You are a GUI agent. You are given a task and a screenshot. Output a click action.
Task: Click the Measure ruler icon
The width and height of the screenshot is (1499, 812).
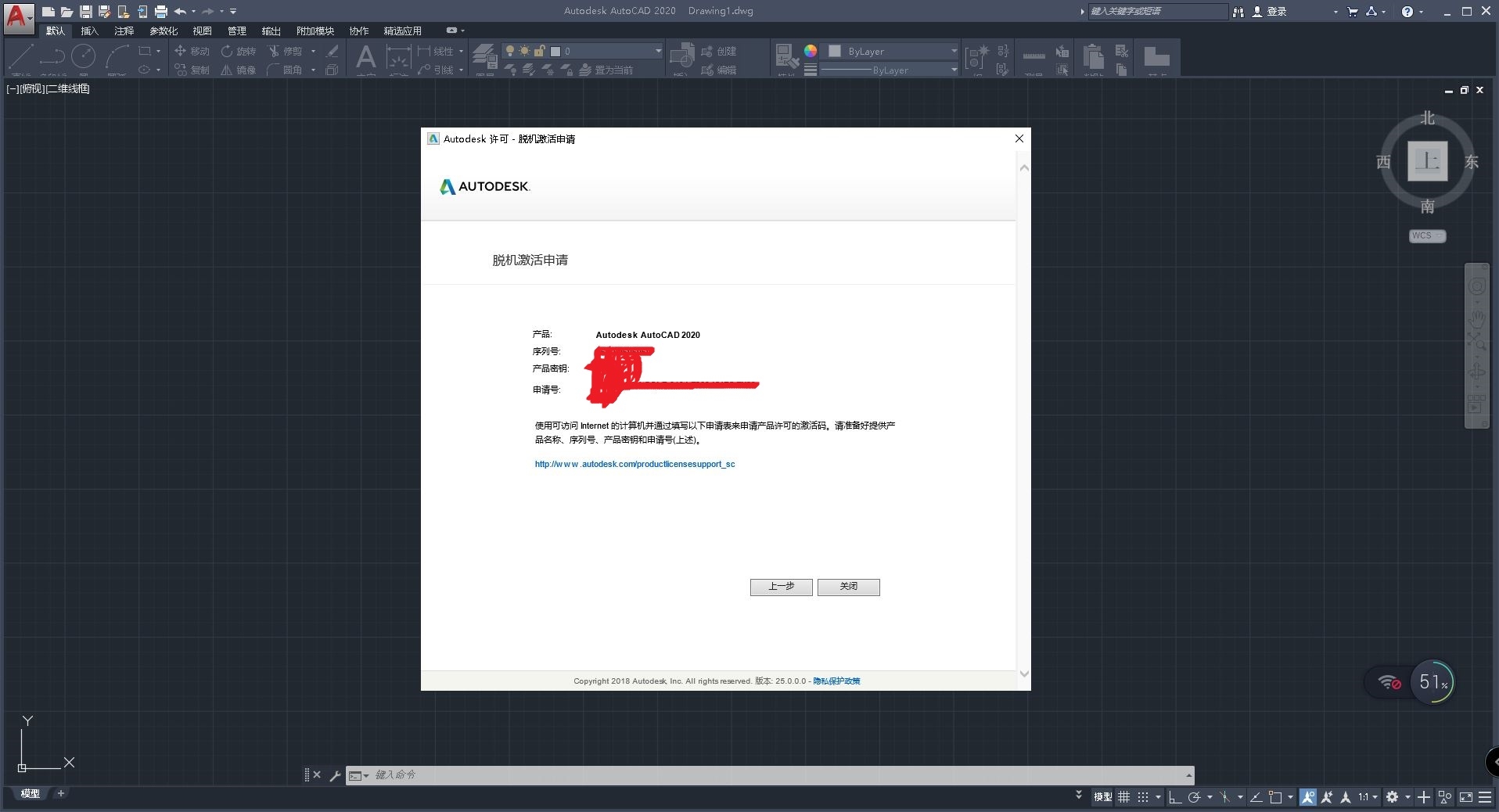tap(1033, 56)
